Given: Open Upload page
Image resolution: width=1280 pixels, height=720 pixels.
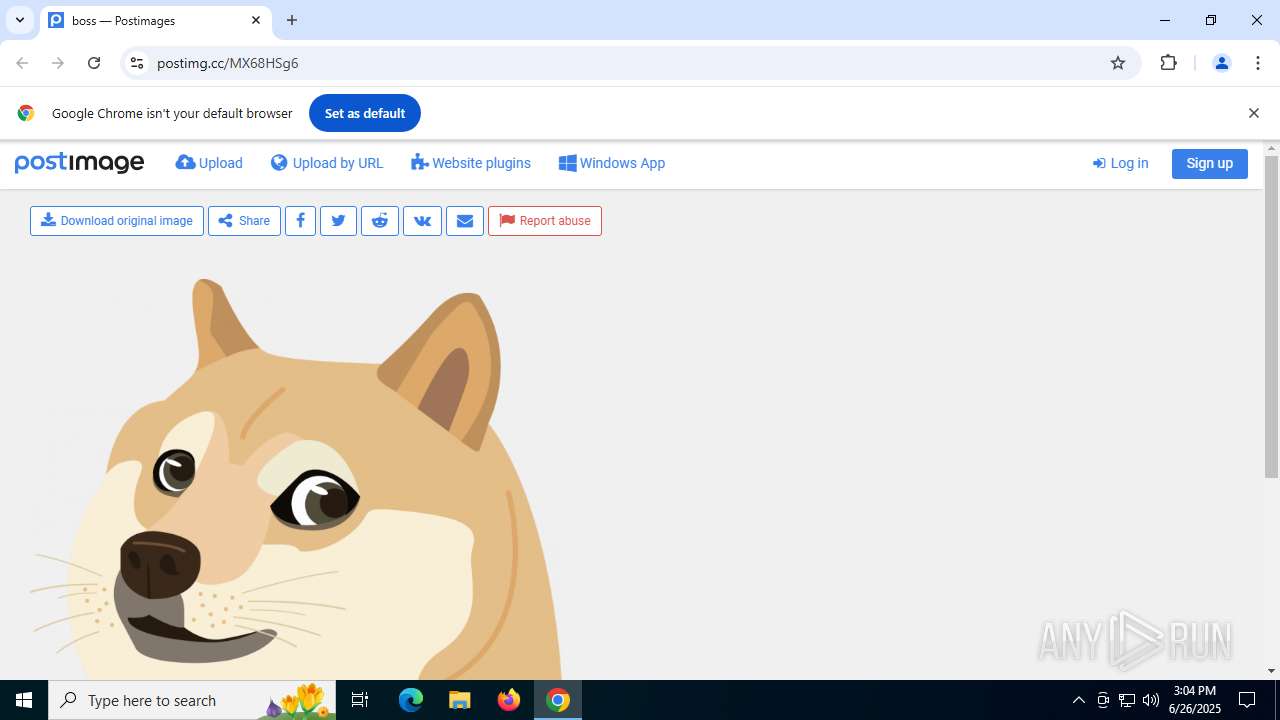Looking at the screenshot, I should [209, 163].
